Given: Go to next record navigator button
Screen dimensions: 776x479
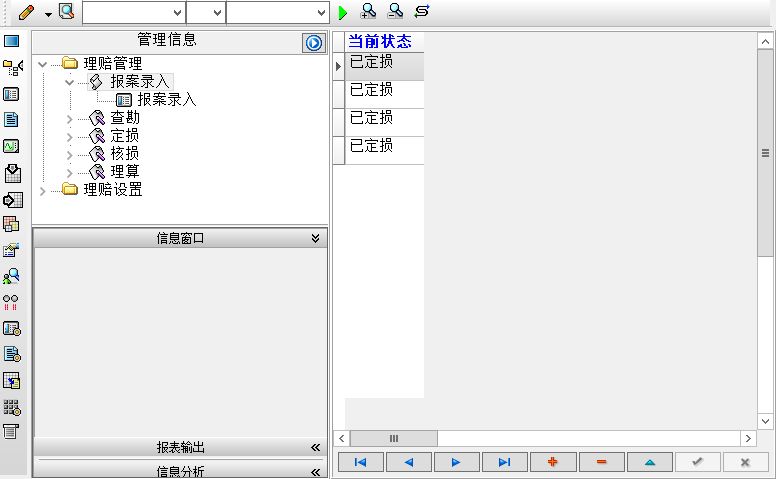Looking at the screenshot, I should pyautogui.click(x=456, y=462).
